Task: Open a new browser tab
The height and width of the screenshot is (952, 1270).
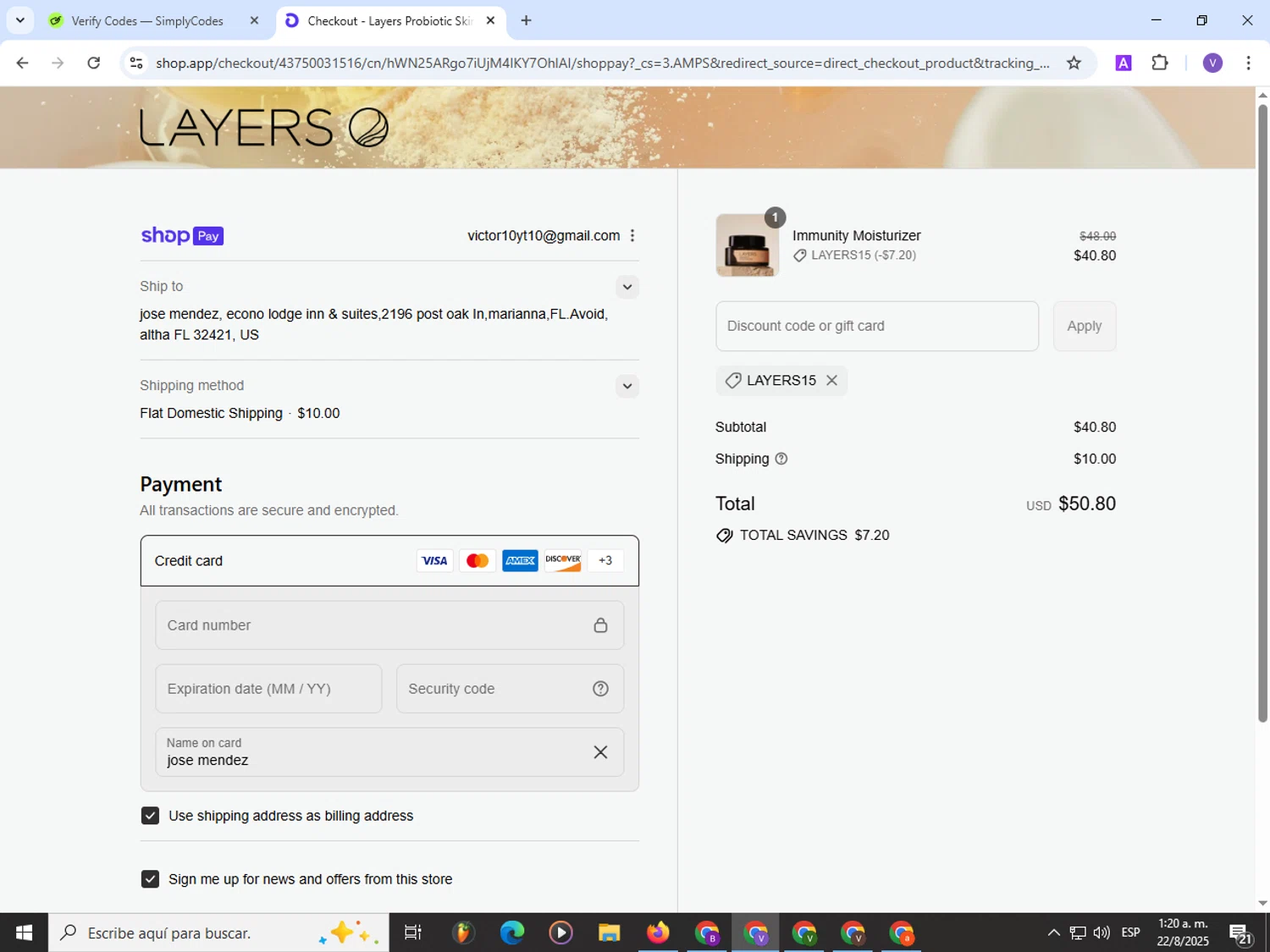Action: coord(526,21)
